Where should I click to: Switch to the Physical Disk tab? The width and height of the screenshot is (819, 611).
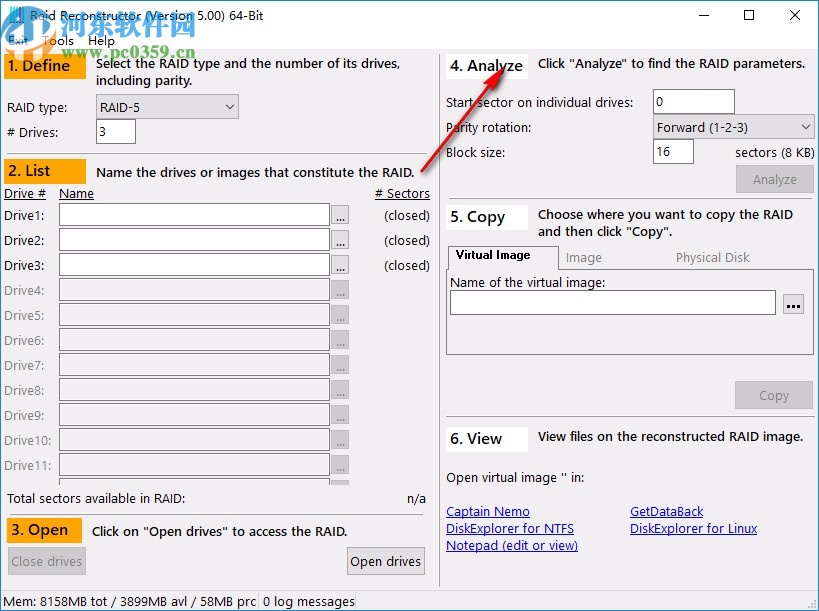click(712, 257)
